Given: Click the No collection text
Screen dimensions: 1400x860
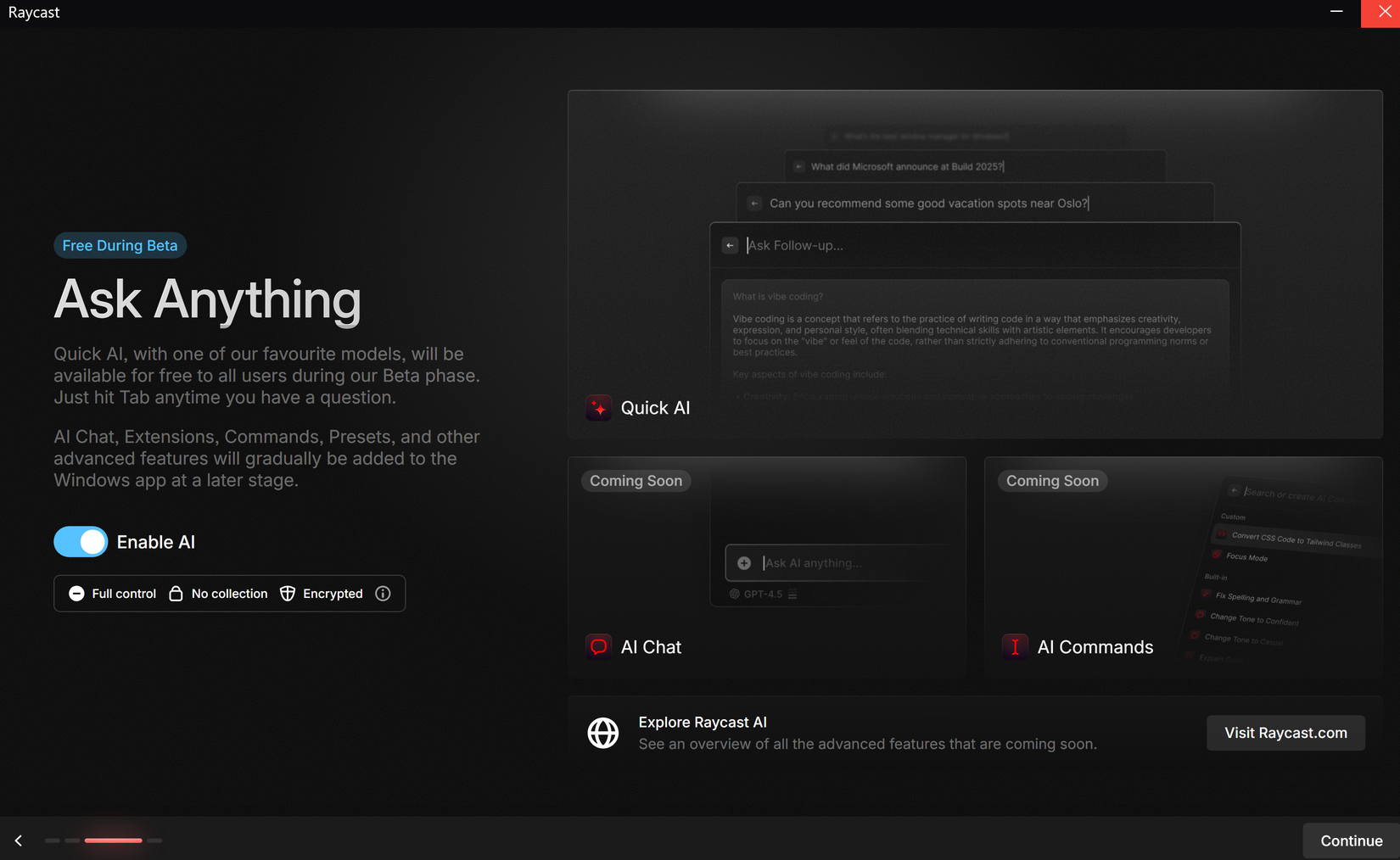Looking at the screenshot, I should click(229, 594).
